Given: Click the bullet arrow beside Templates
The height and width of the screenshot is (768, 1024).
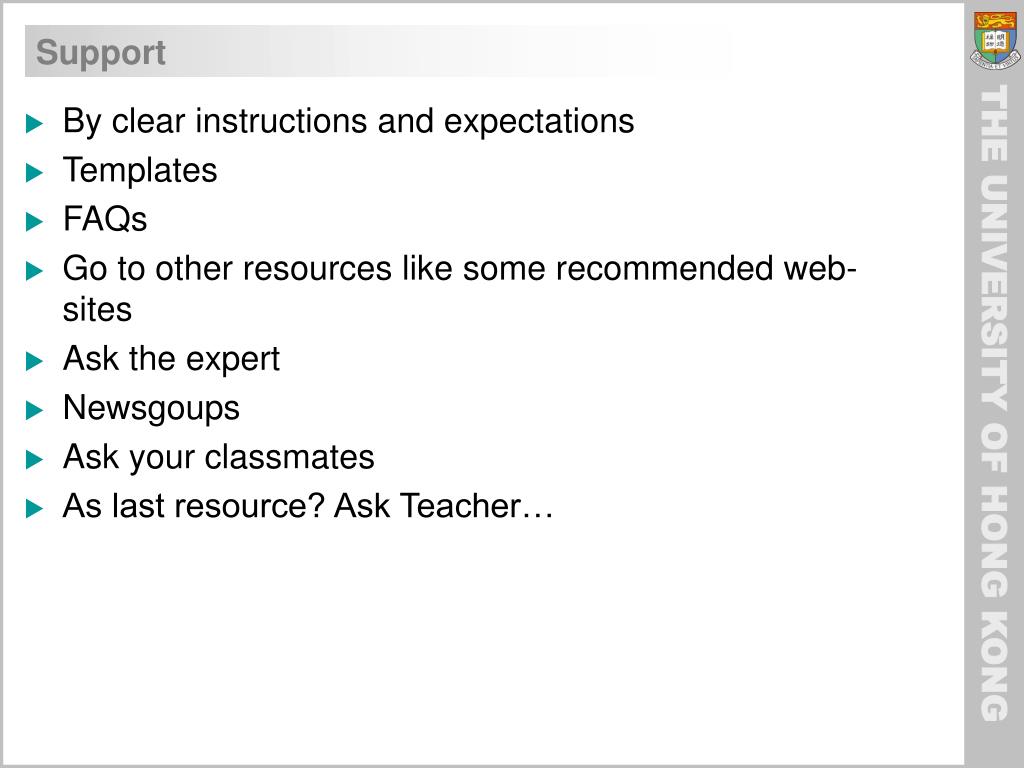Looking at the screenshot, I should coord(35,172).
